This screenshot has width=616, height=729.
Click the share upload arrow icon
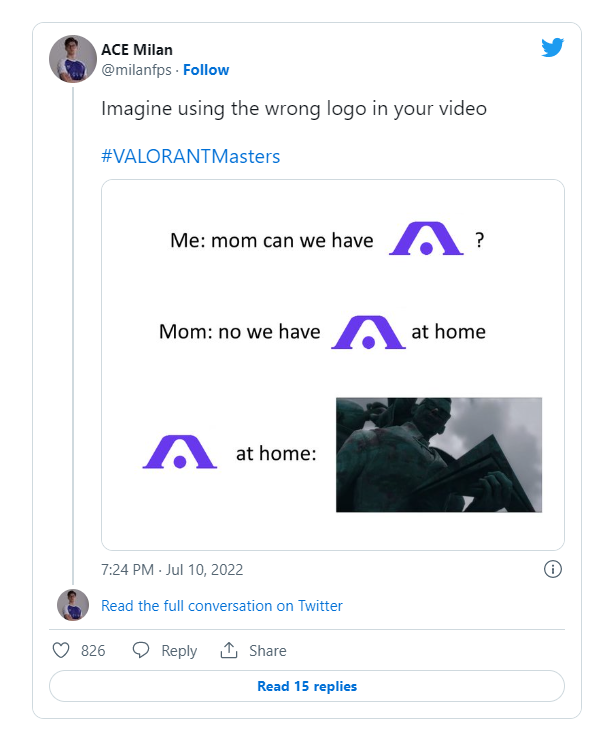[229, 650]
